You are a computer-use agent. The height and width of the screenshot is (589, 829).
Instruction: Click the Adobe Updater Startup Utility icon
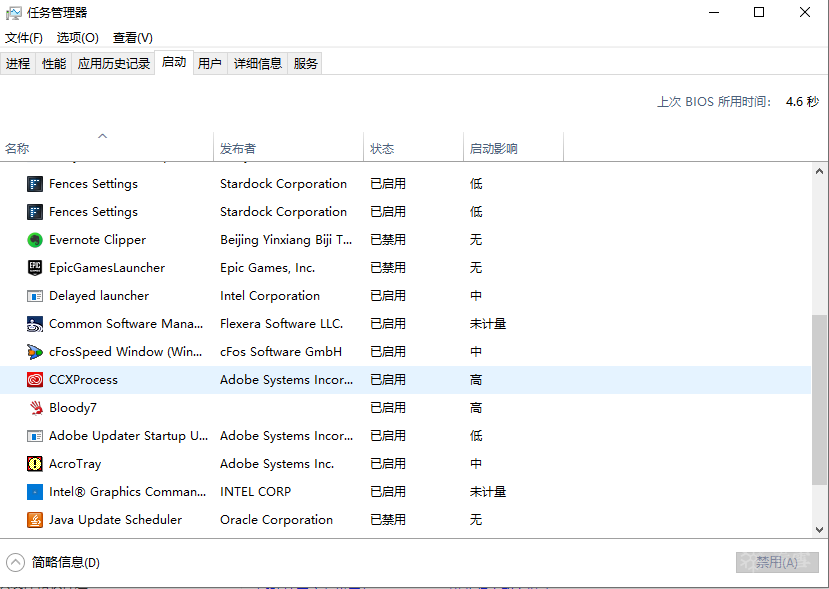pos(34,436)
